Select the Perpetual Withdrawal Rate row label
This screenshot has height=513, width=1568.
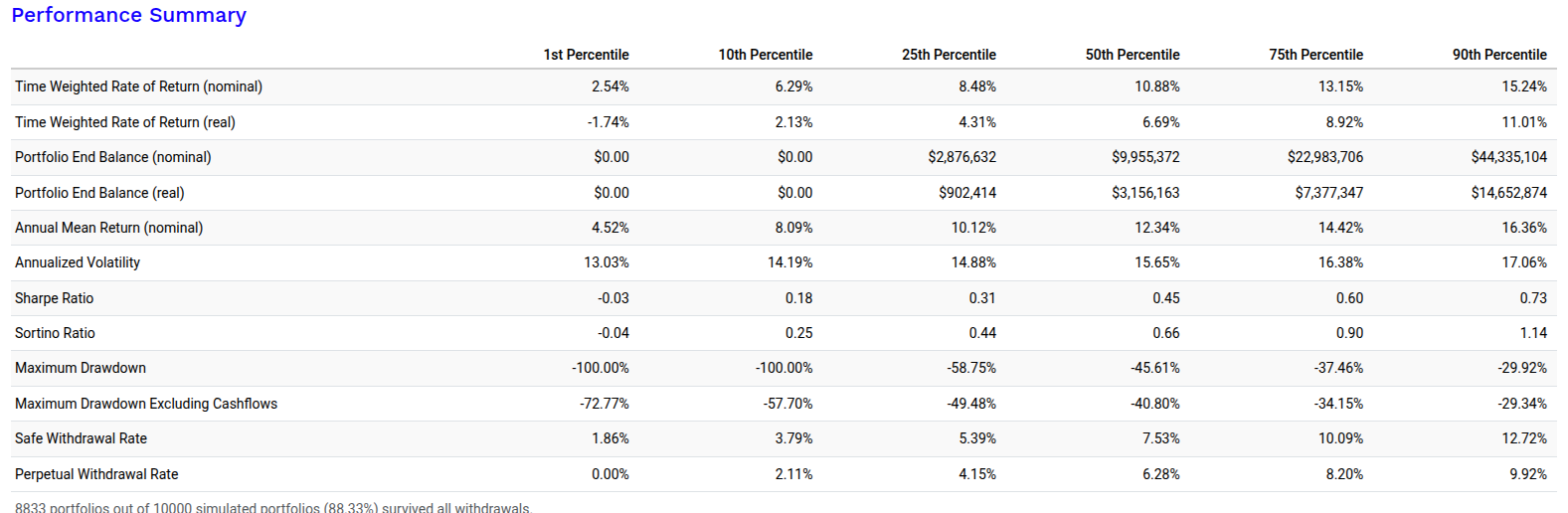coord(96,474)
